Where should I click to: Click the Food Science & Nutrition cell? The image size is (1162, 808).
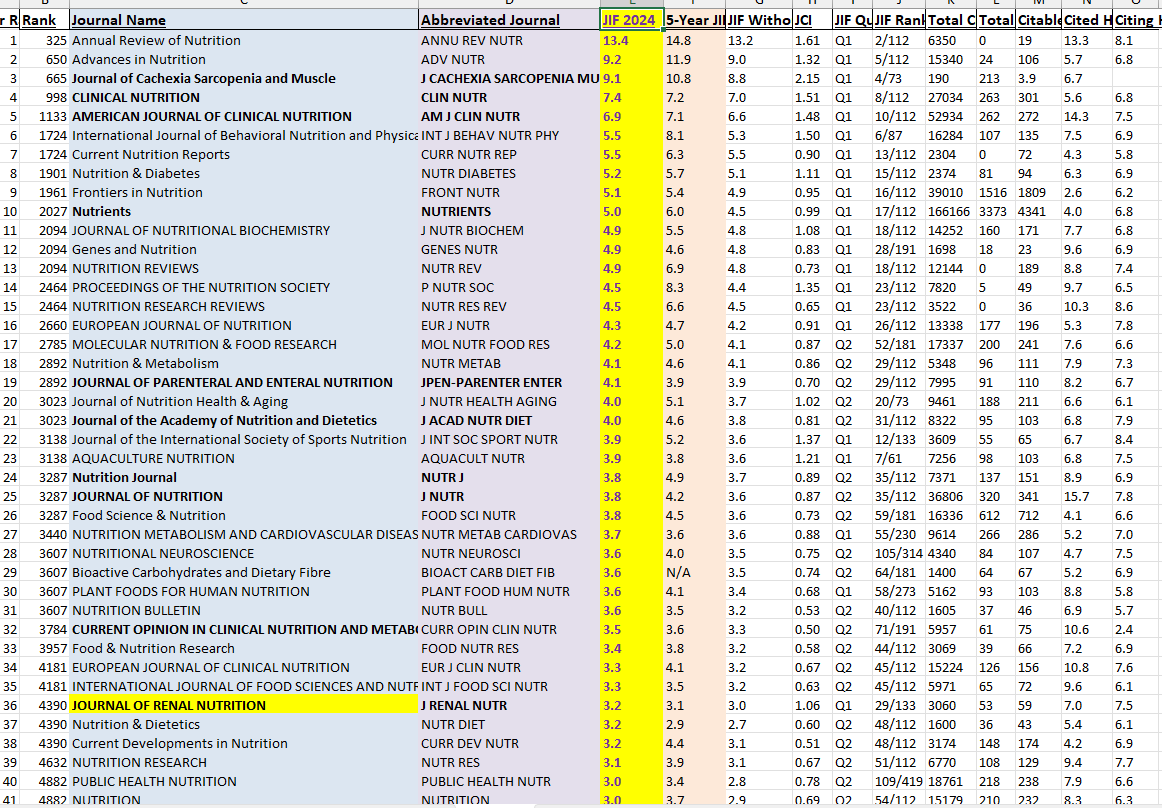(244, 516)
